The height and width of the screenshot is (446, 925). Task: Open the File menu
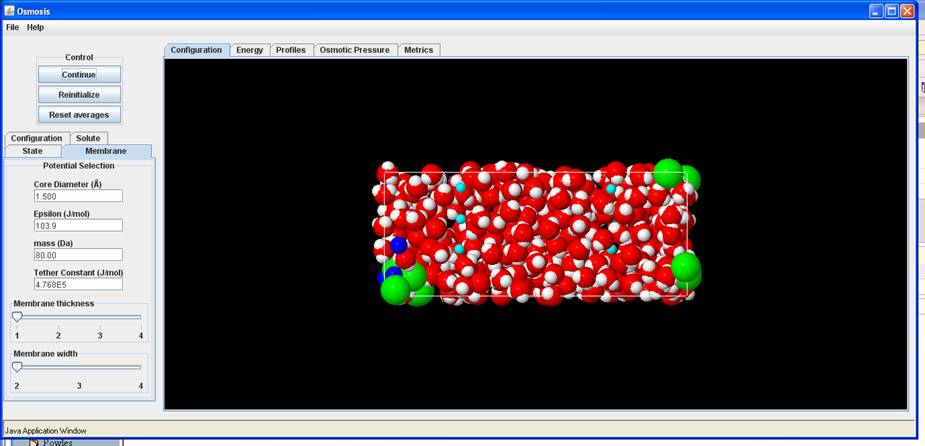click(12, 27)
